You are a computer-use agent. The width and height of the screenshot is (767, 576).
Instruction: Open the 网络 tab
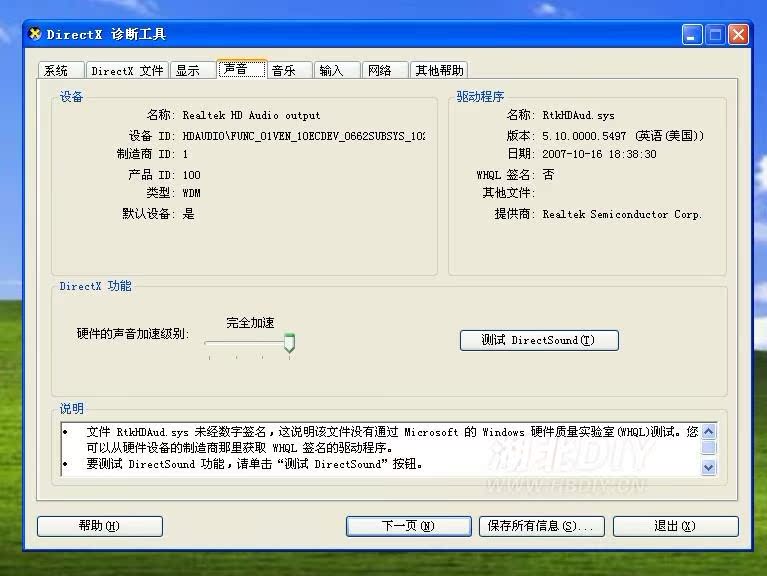385,70
